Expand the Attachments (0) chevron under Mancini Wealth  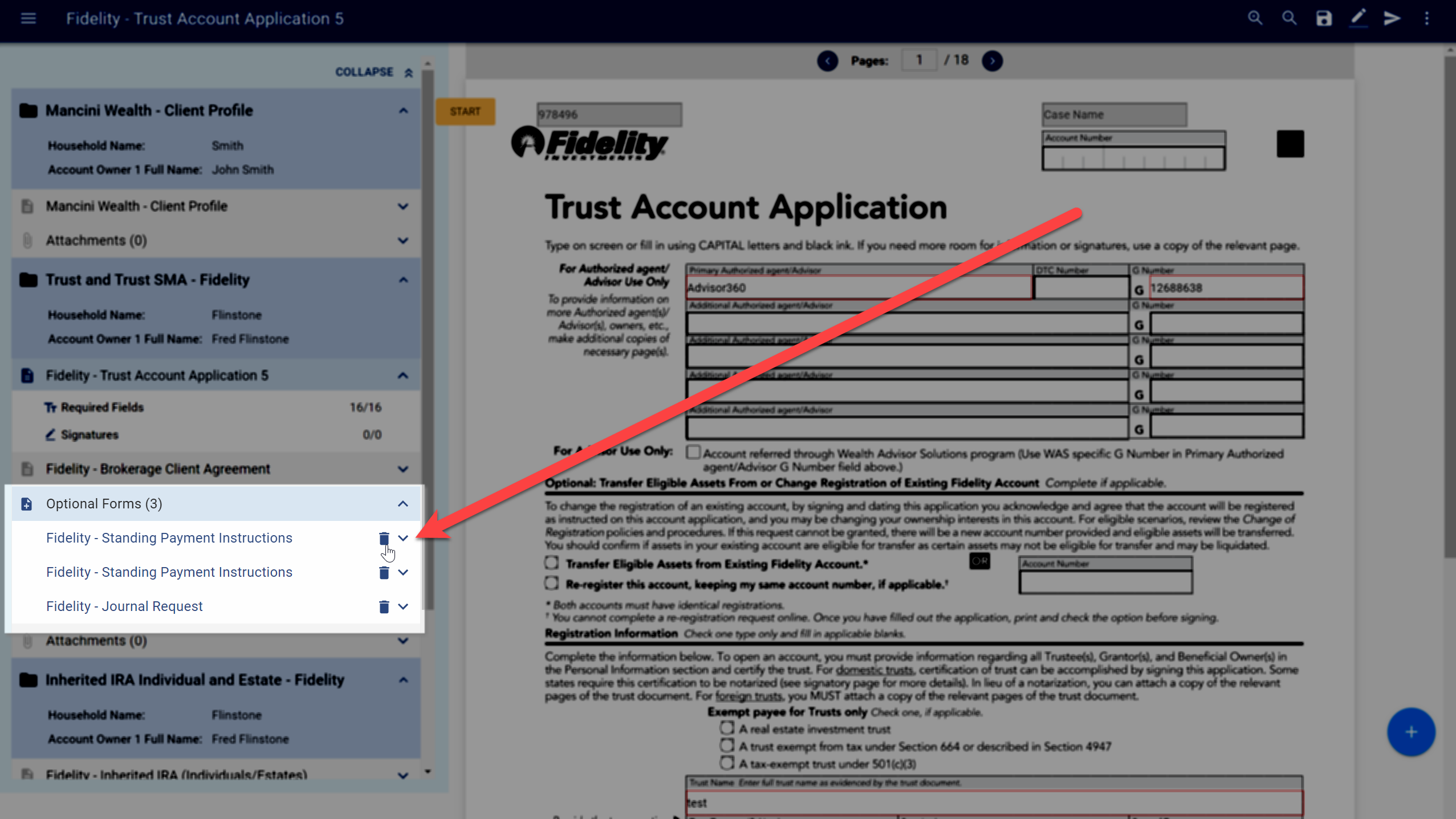403,241
